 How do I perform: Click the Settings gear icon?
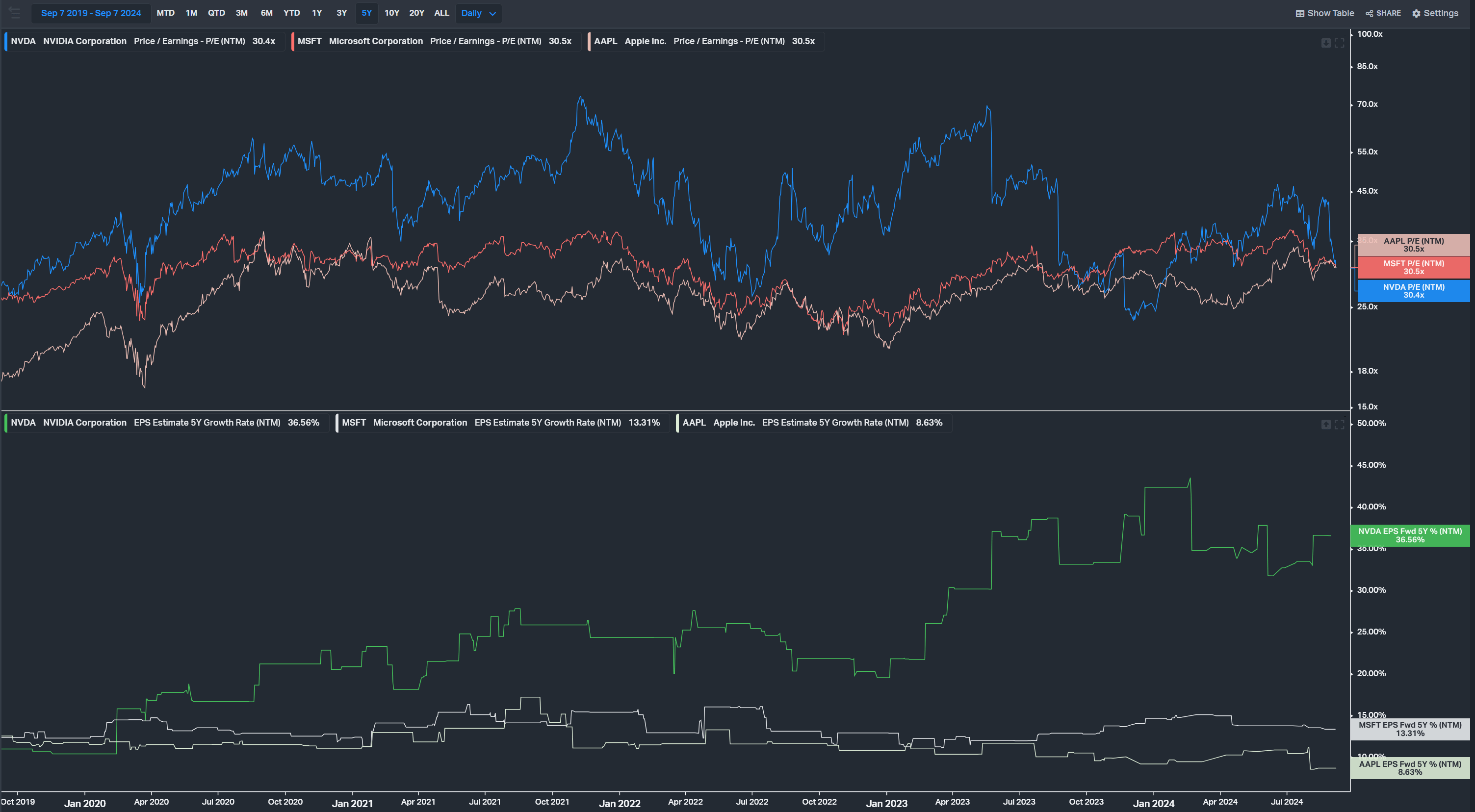tap(1416, 13)
